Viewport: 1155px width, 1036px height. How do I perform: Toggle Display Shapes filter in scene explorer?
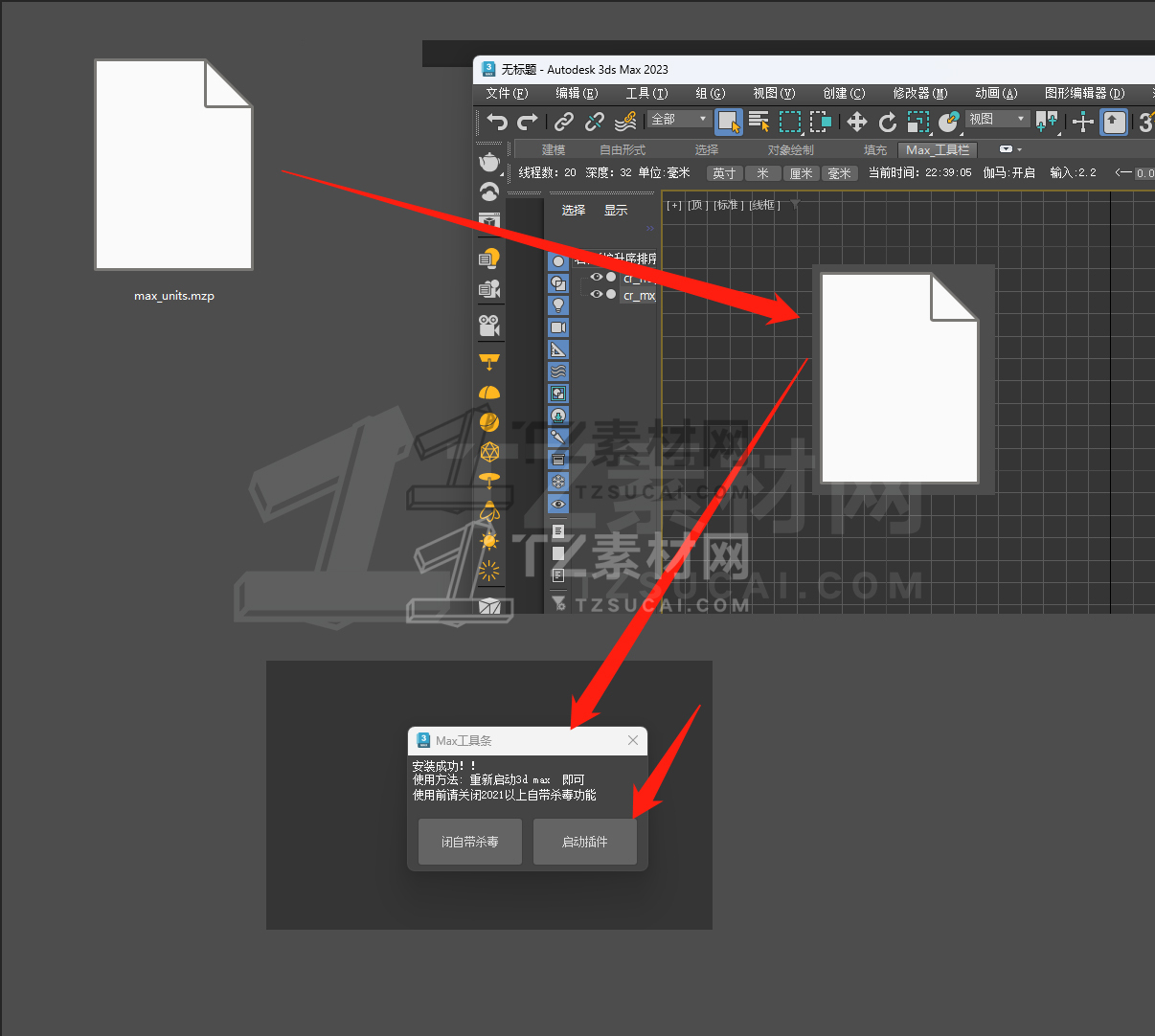pos(558,283)
